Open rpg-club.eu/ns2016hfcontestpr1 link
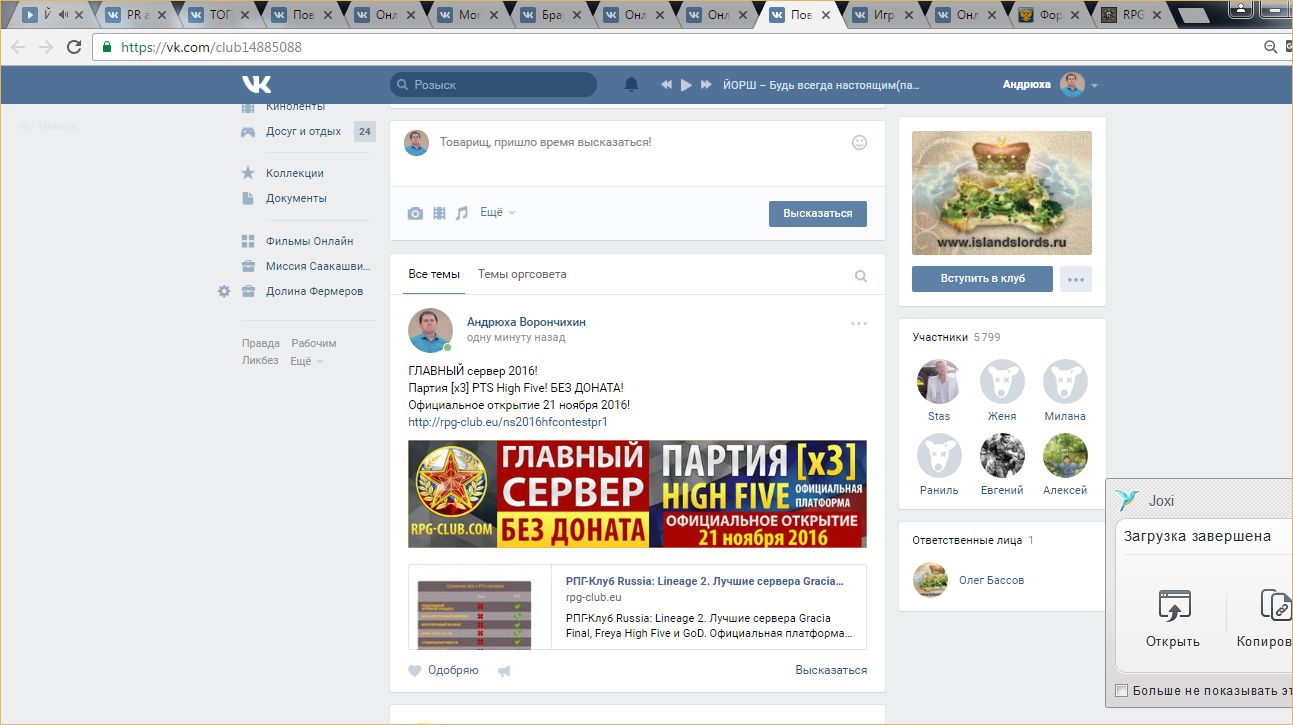 point(508,422)
